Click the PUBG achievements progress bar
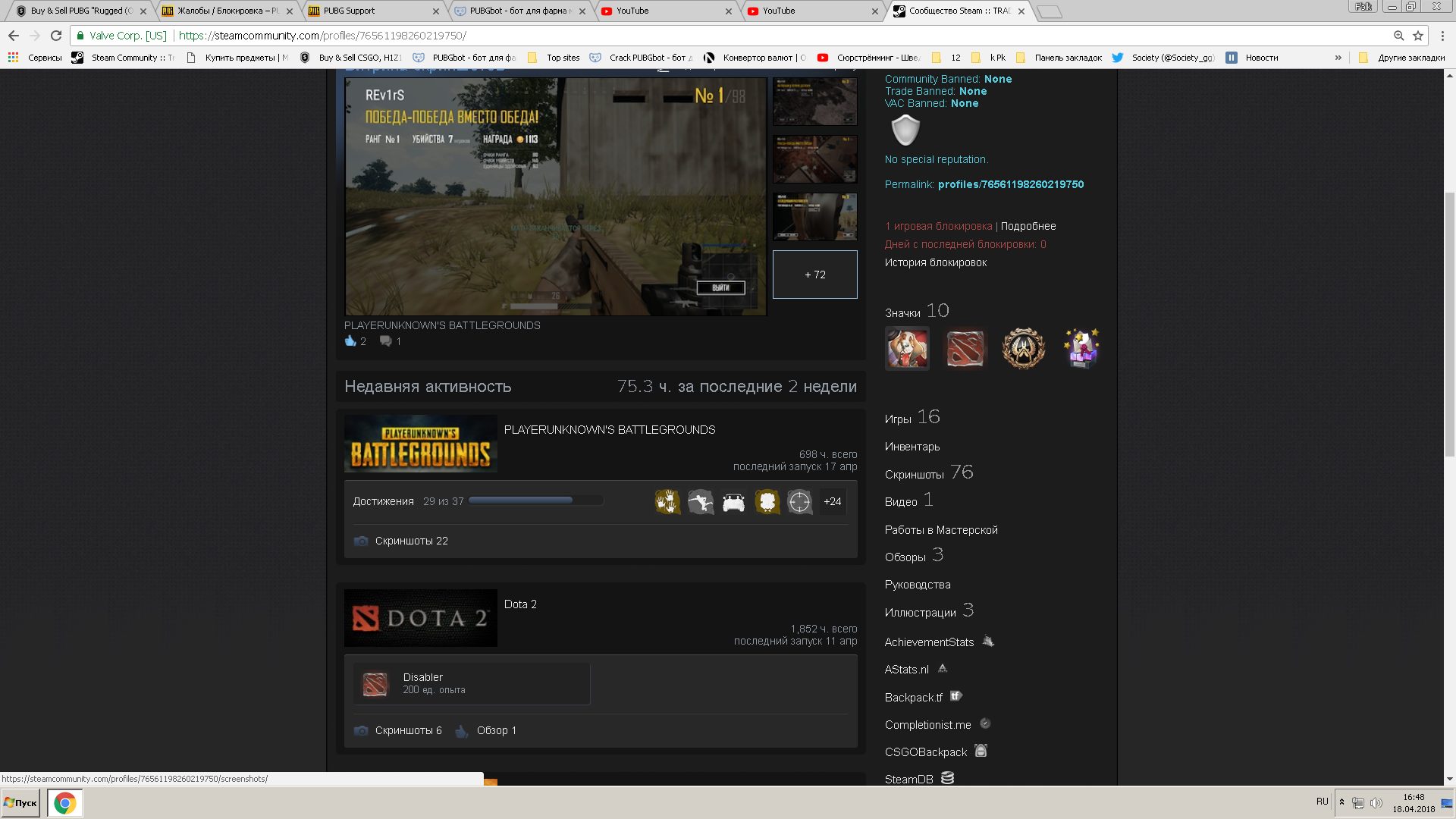Image resolution: width=1456 pixels, height=819 pixels. pyautogui.click(x=536, y=500)
